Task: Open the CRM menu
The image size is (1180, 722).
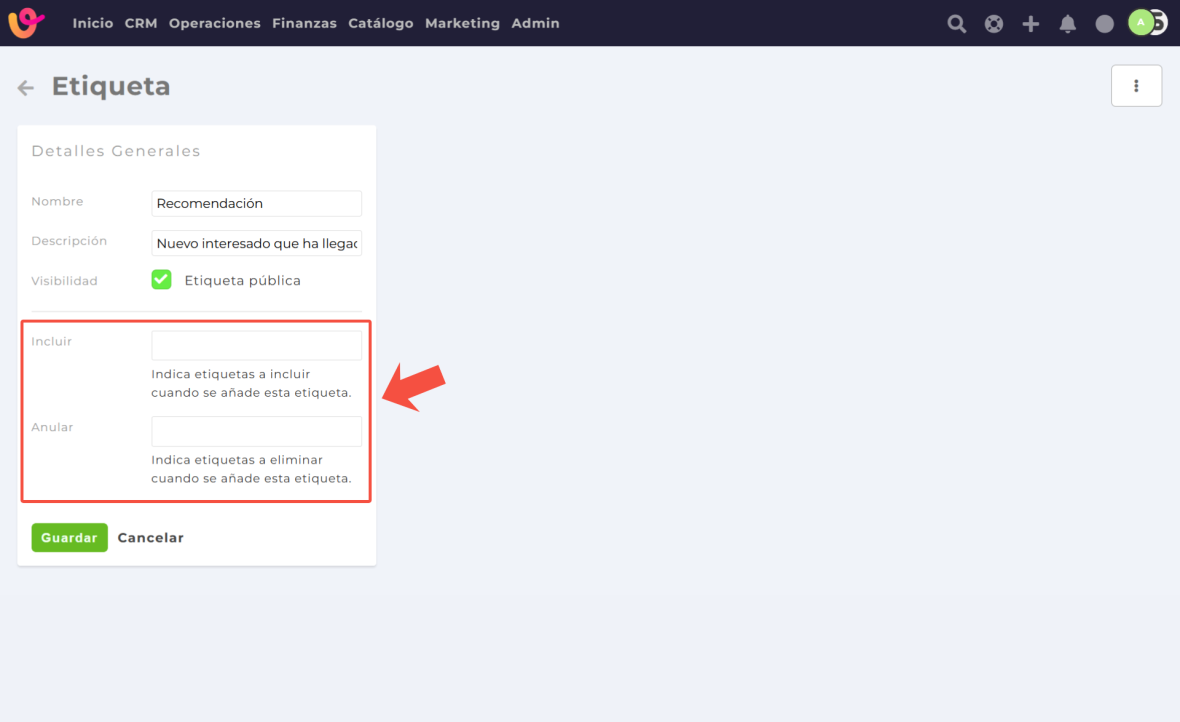Action: tap(141, 23)
